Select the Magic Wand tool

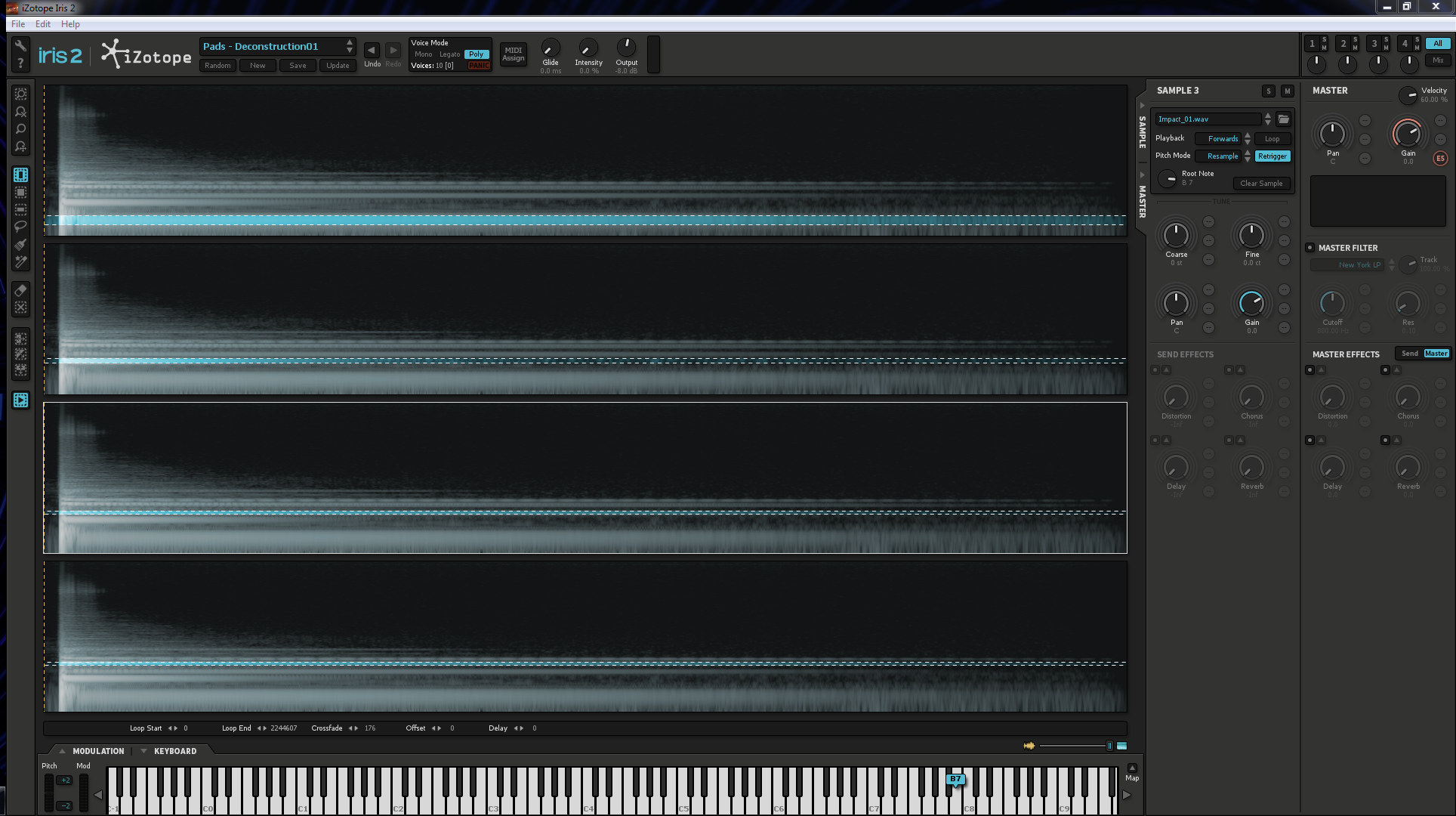[20, 262]
